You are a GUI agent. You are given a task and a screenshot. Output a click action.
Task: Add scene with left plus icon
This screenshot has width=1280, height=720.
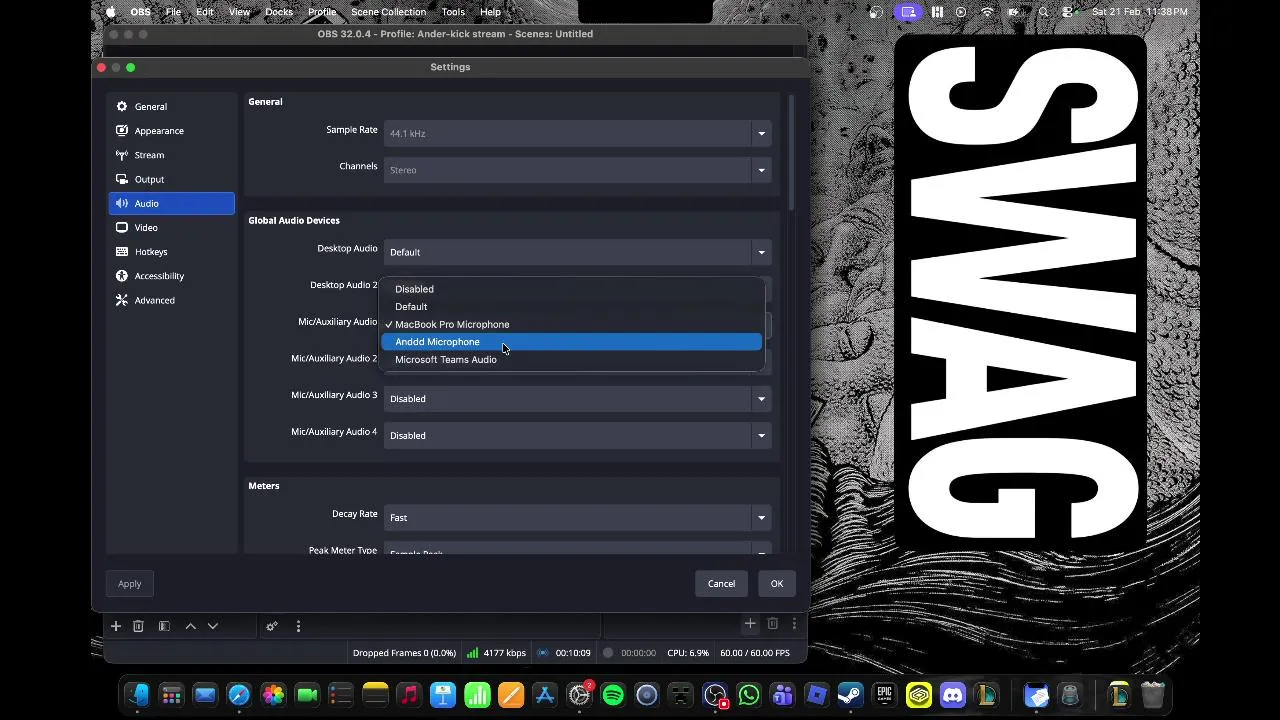pyautogui.click(x=116, y=626)
